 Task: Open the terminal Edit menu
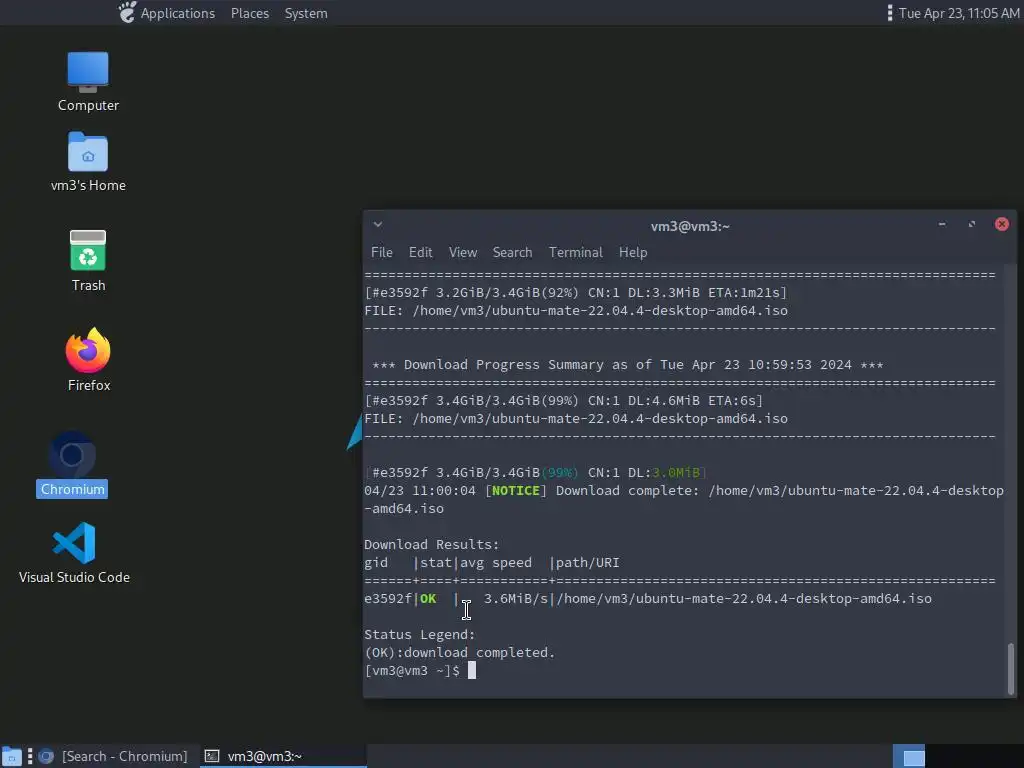click(x=421, y=252)
